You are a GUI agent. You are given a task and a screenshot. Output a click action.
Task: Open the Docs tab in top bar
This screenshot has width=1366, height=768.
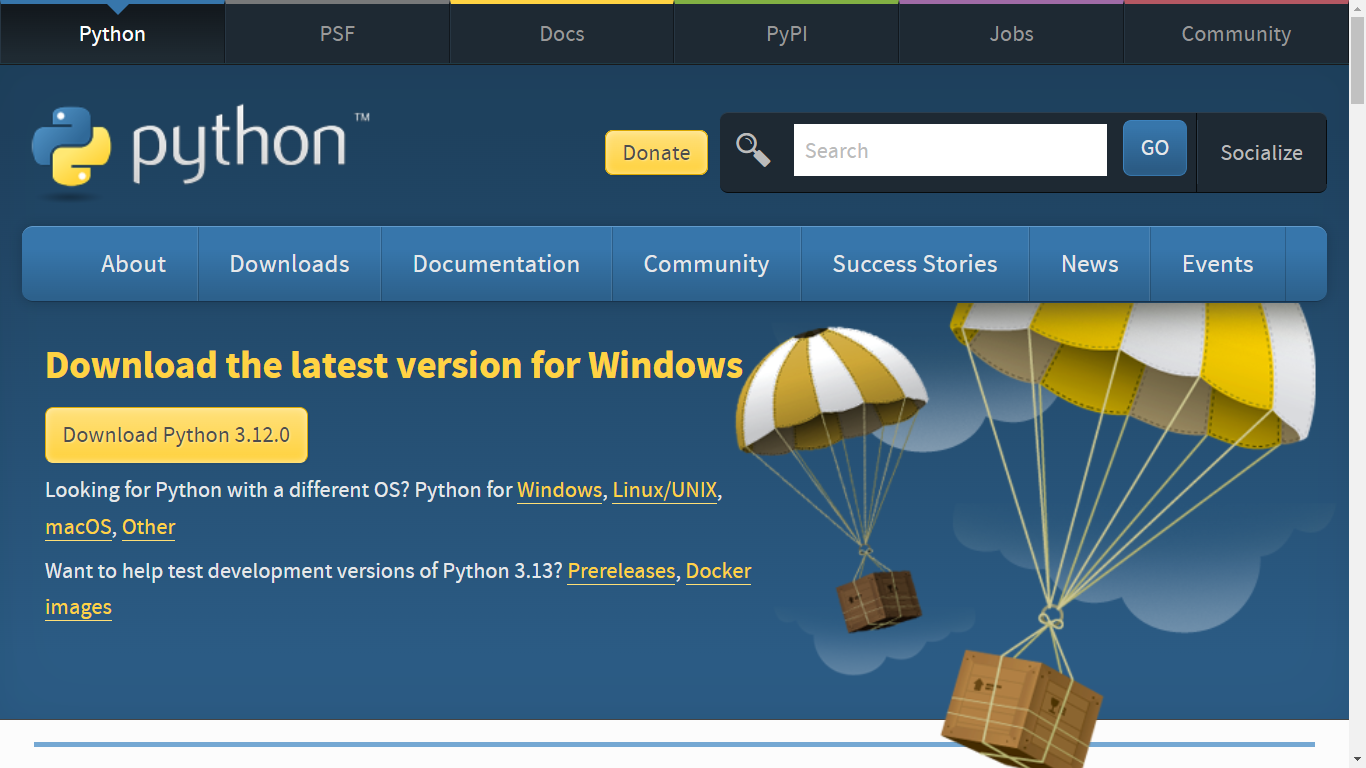click(562, 34)
